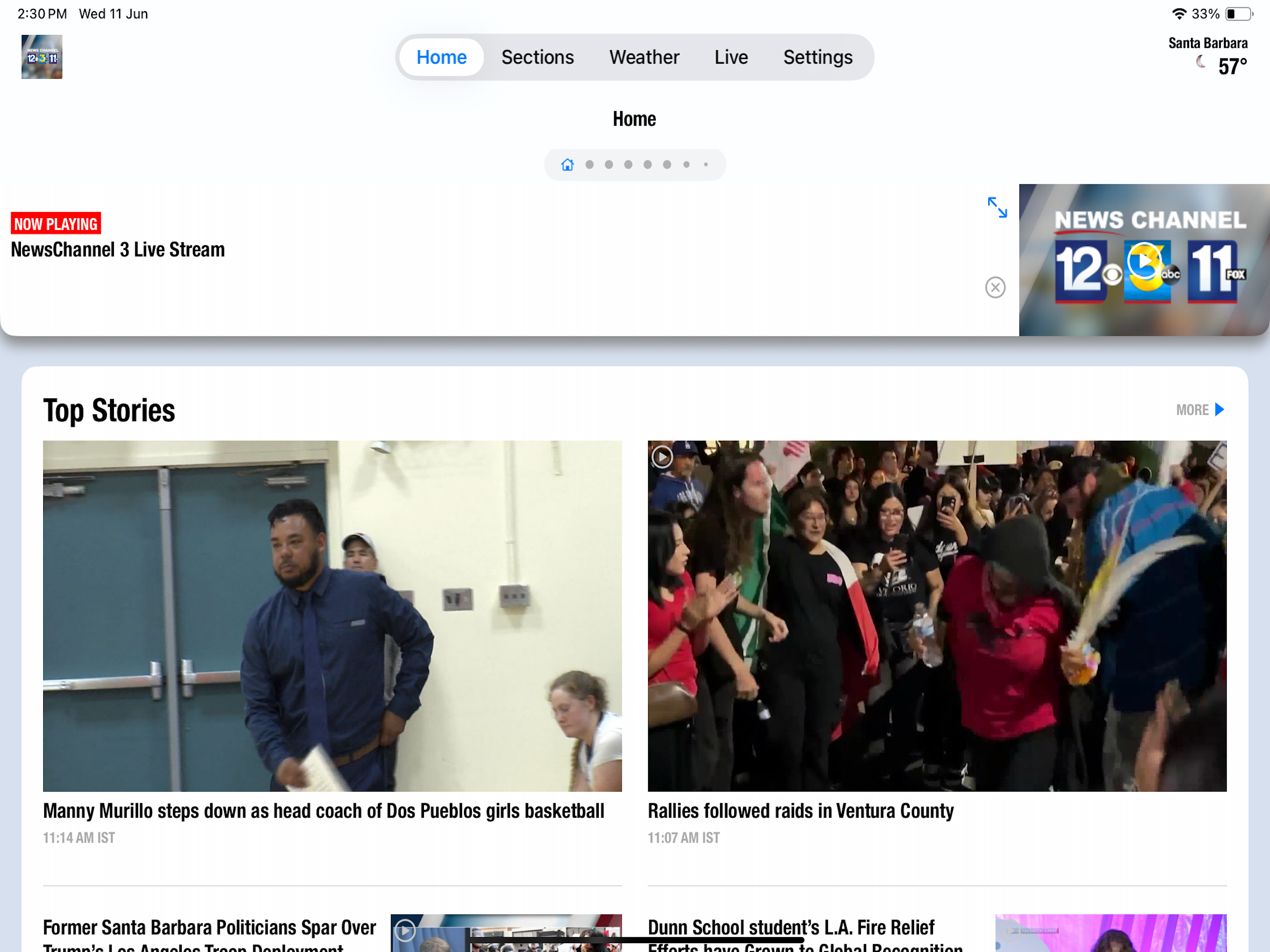Play video on Former Santa Barbara Politicians thumbnail
The width and height of the screenshot is (1270, 952).
[405, 930]
